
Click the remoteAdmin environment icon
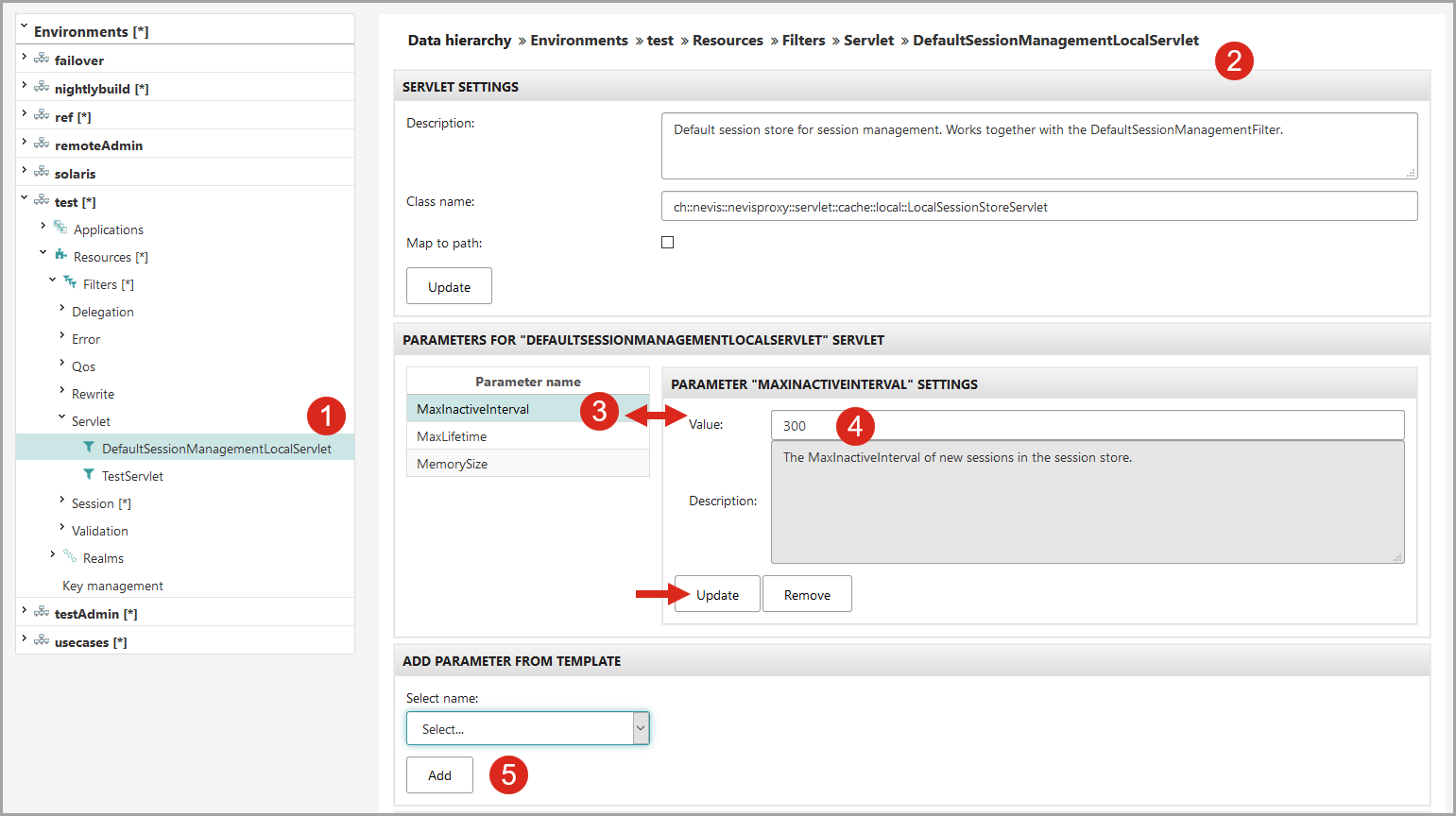click(42, 144)
